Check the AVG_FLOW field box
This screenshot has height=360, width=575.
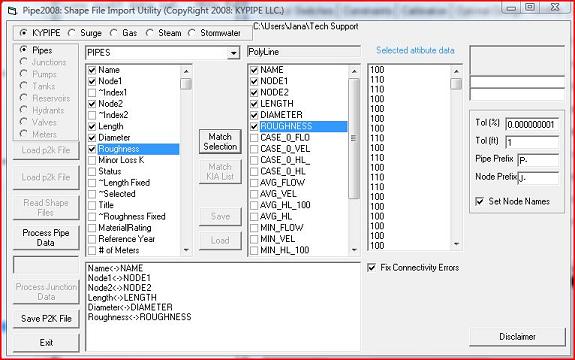(x=254, y=183)
